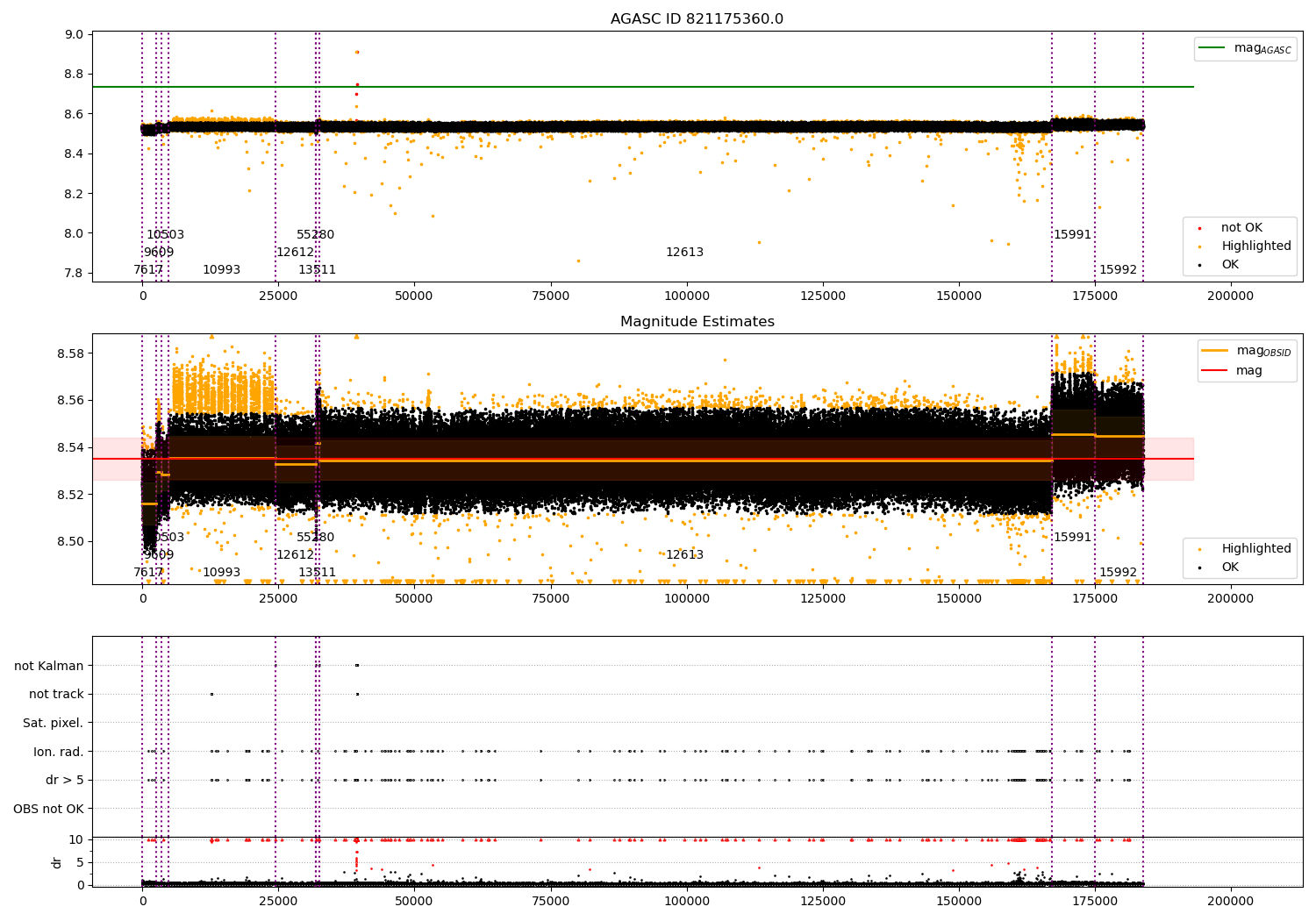Select x-axis tick 150000 under Magnitude Estimates plot
The width and height of the screenshot is (1316, 921).
coord(958,599)
